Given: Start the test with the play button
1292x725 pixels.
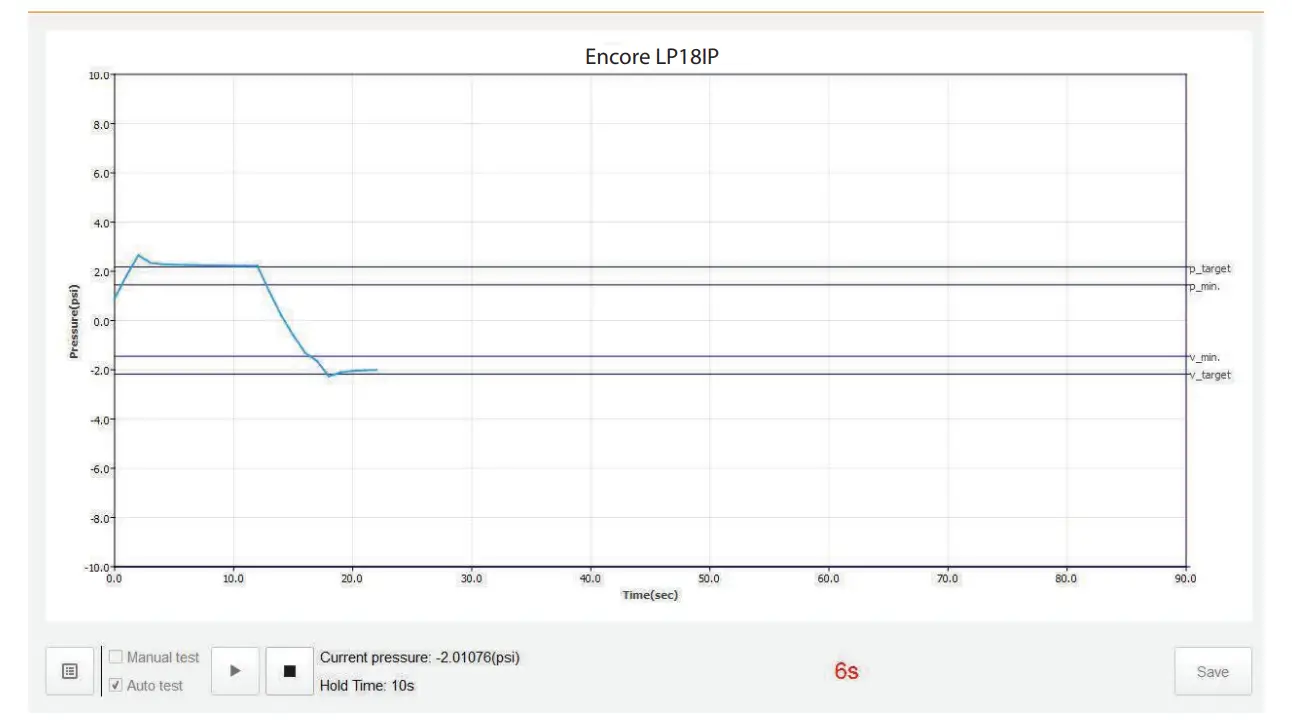Looking at the screenshot, I should pos(235,671).
